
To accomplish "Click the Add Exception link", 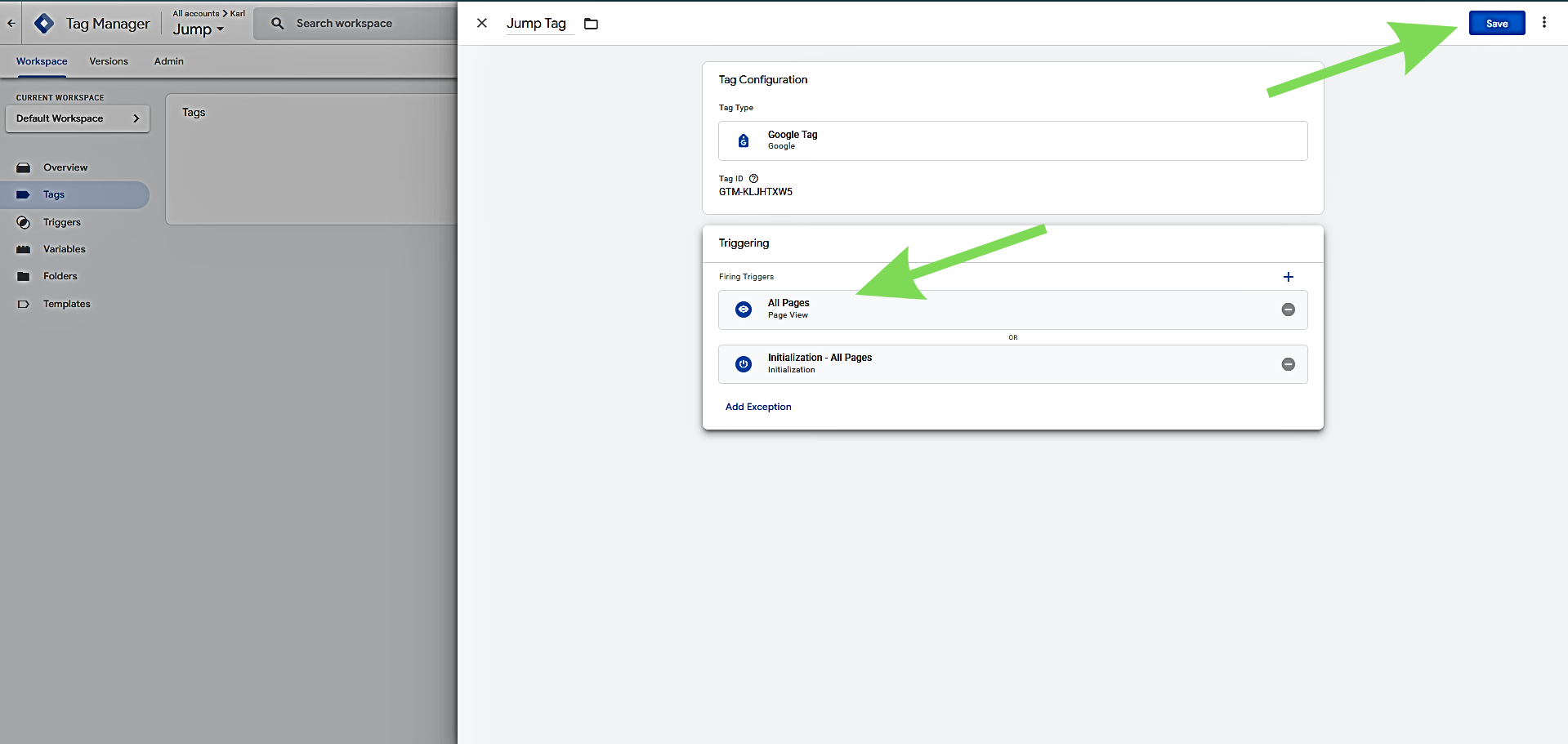I will pos(757,407).
